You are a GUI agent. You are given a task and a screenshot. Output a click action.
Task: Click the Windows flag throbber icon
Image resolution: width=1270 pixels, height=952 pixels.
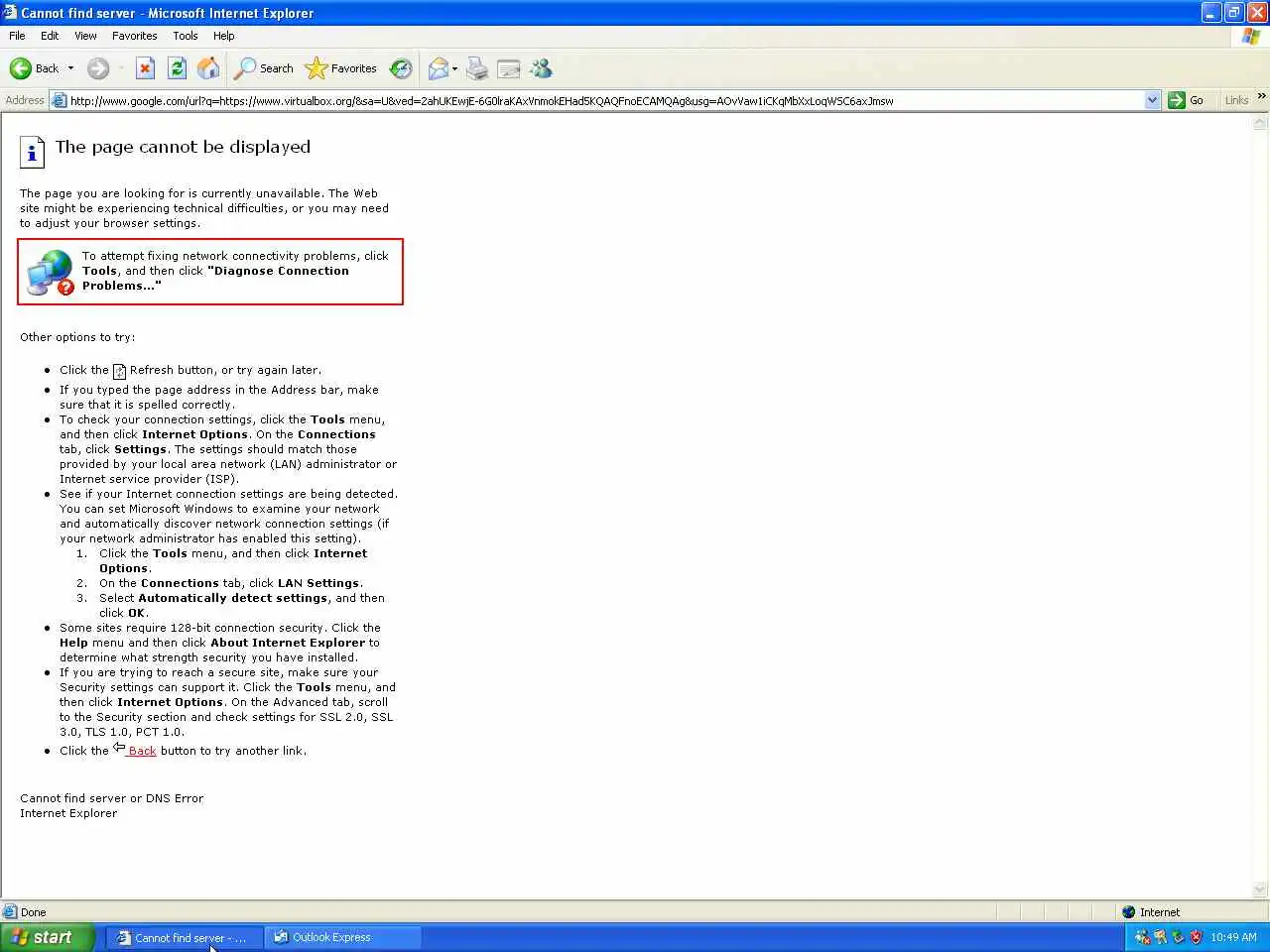(x=1251, y=36)
